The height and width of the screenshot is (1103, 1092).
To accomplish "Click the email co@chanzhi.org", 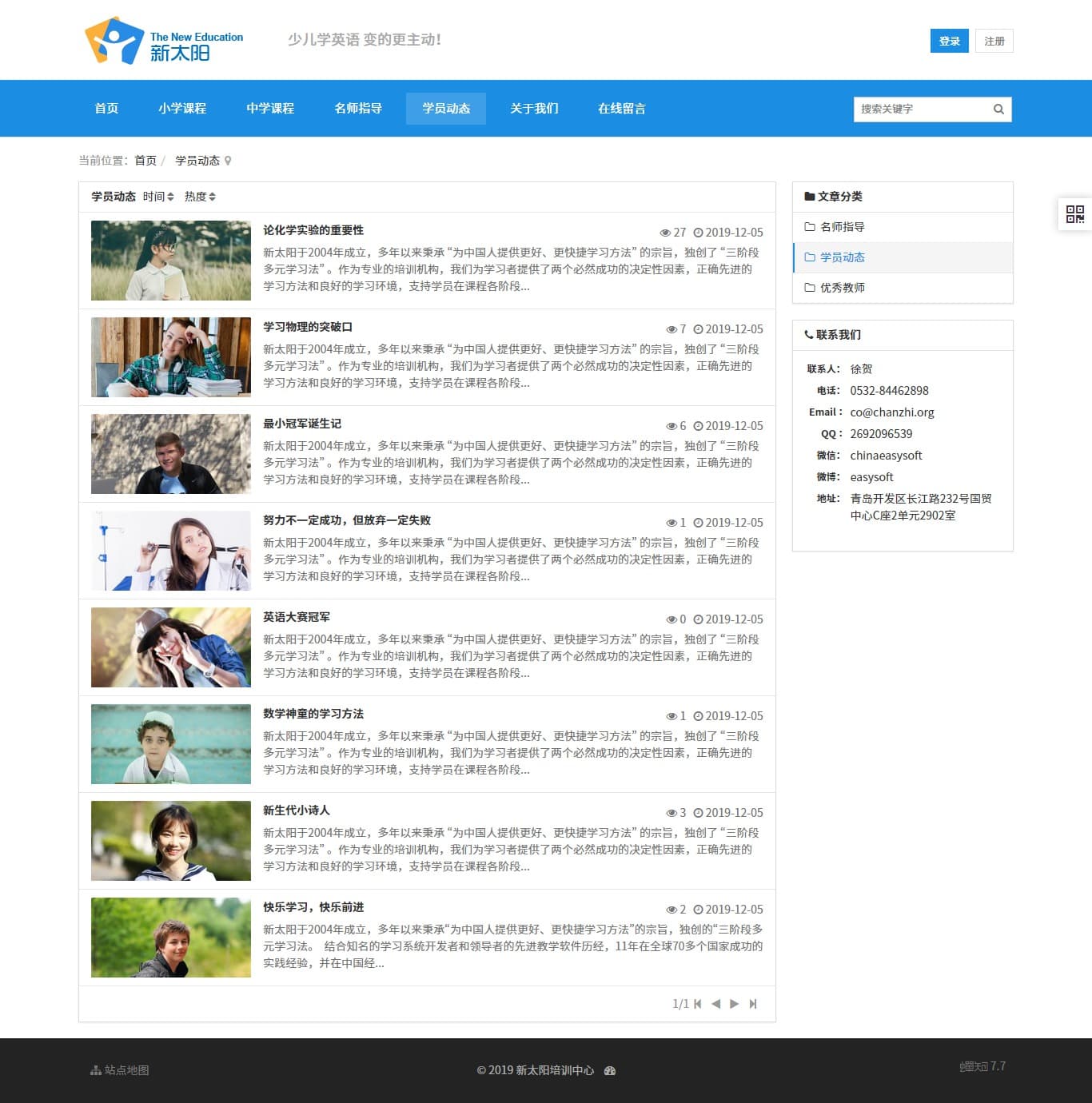I will pyautogui.click(x=892, y=412).
